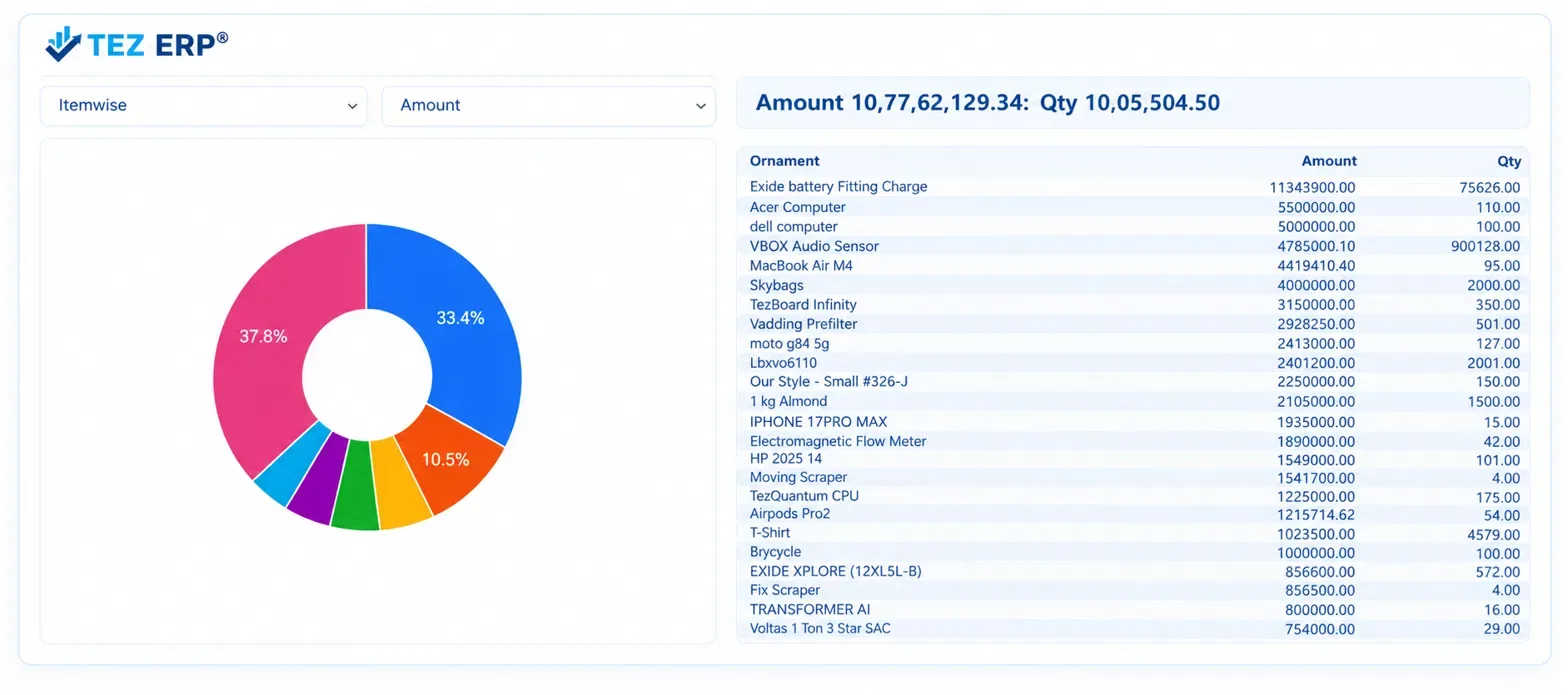Select the Voltas 1 Ton 3 Star SAC row
This screenshot has width=1568, height=695.
(1133, 629)
